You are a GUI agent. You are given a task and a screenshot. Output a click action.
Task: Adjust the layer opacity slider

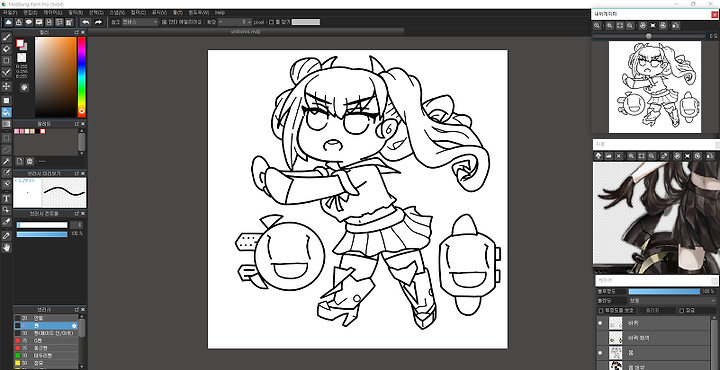coord(664,292)
